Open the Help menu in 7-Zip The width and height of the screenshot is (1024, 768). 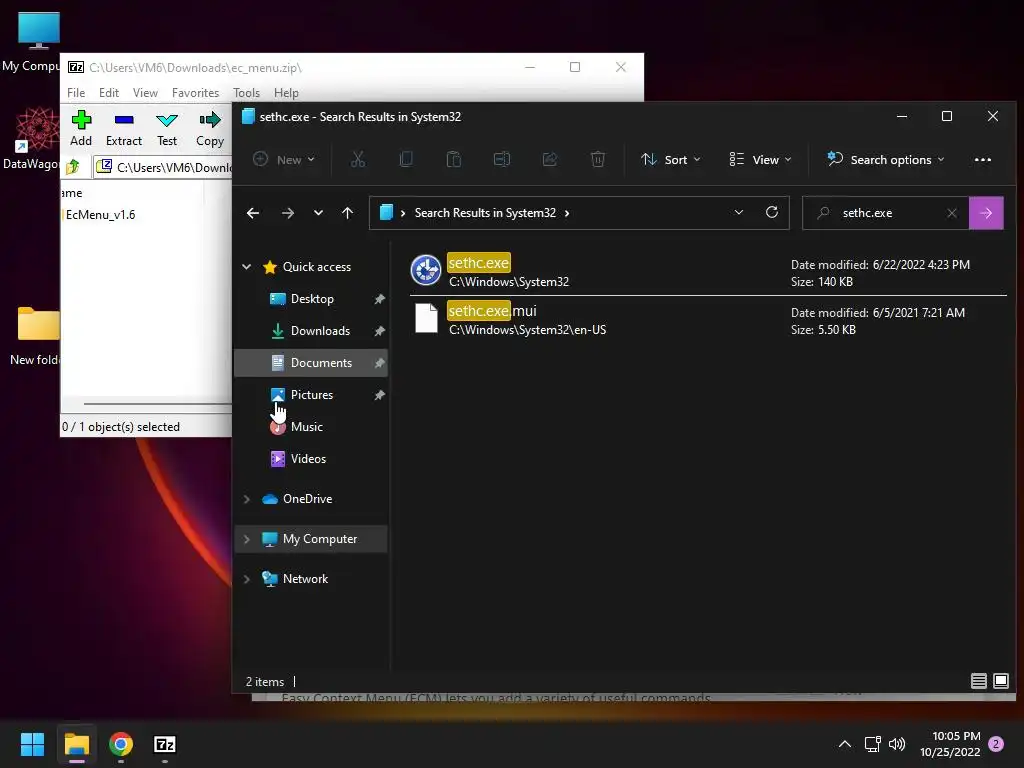(286, 93)
